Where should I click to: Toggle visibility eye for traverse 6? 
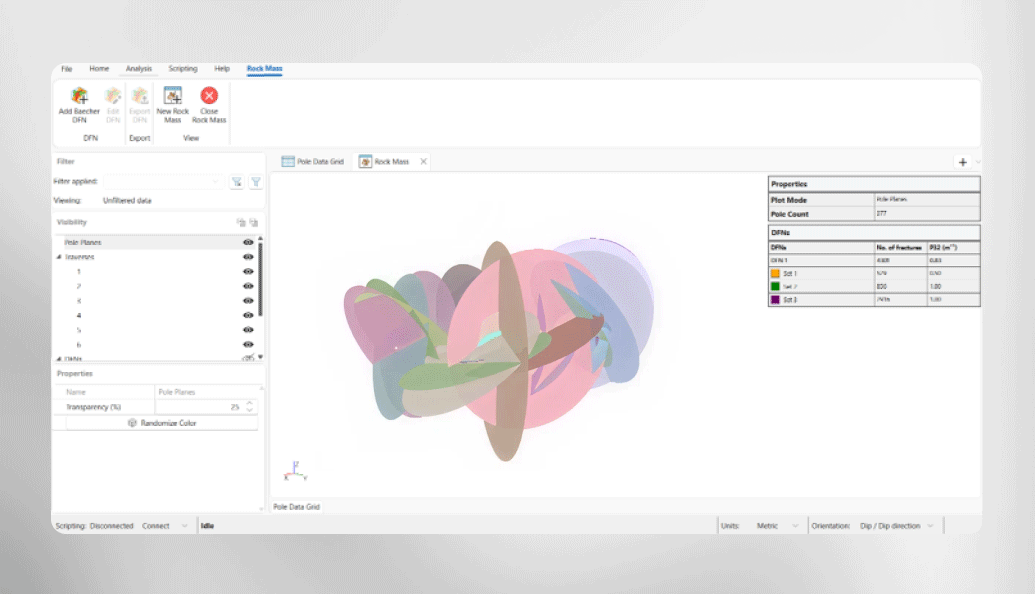248,344
